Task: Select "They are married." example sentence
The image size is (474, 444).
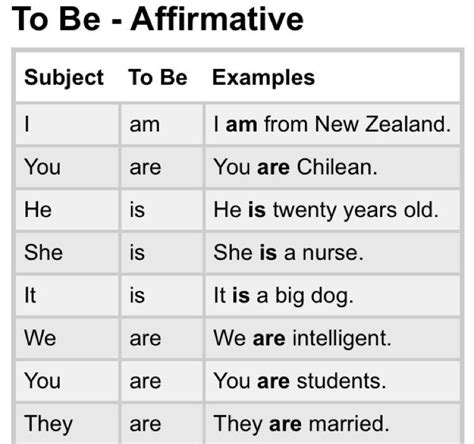Action: [x=301, y=424]
